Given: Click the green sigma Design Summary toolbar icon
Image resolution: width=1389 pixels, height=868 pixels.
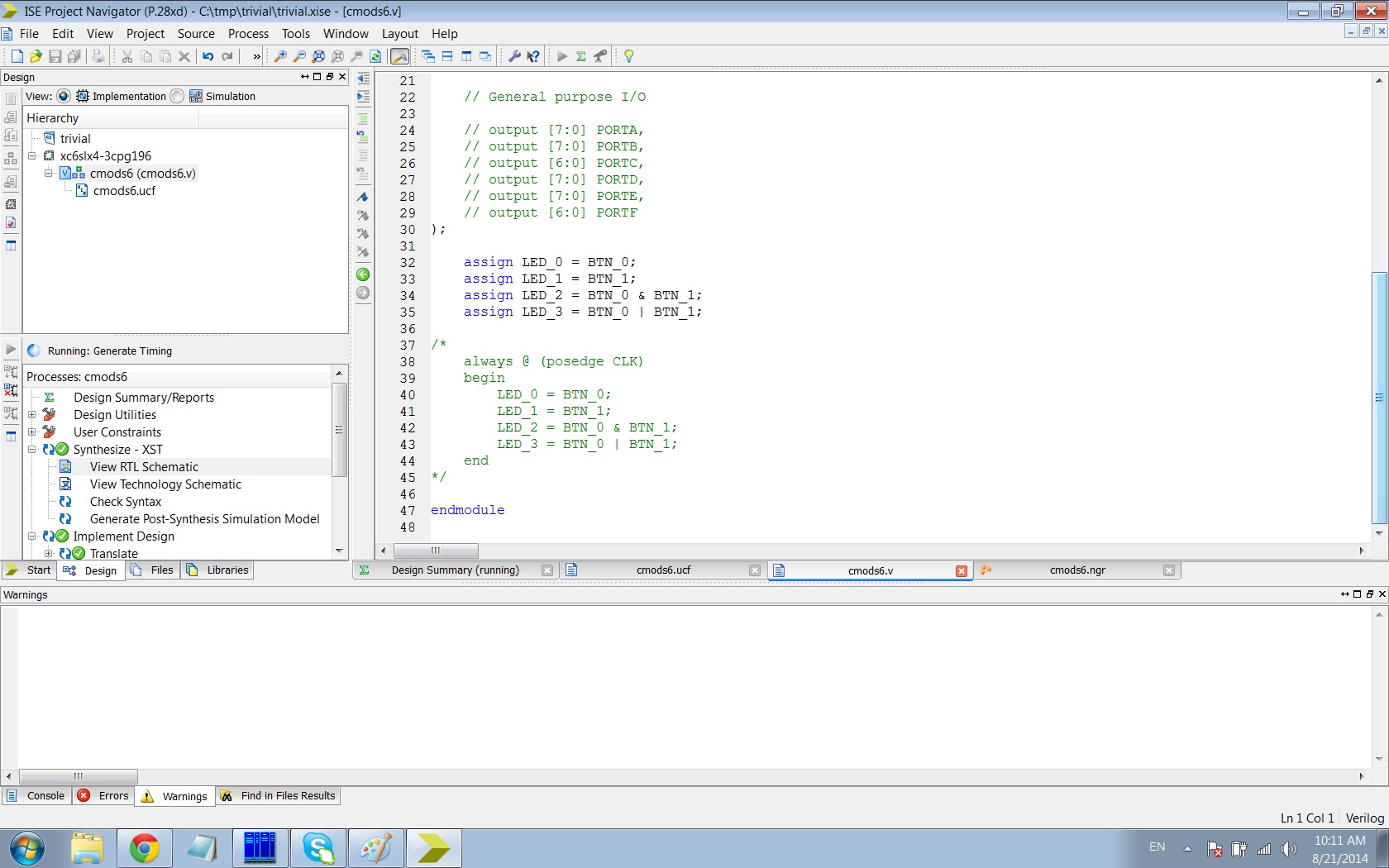Looking at the screenshot, I should (581, 56).
